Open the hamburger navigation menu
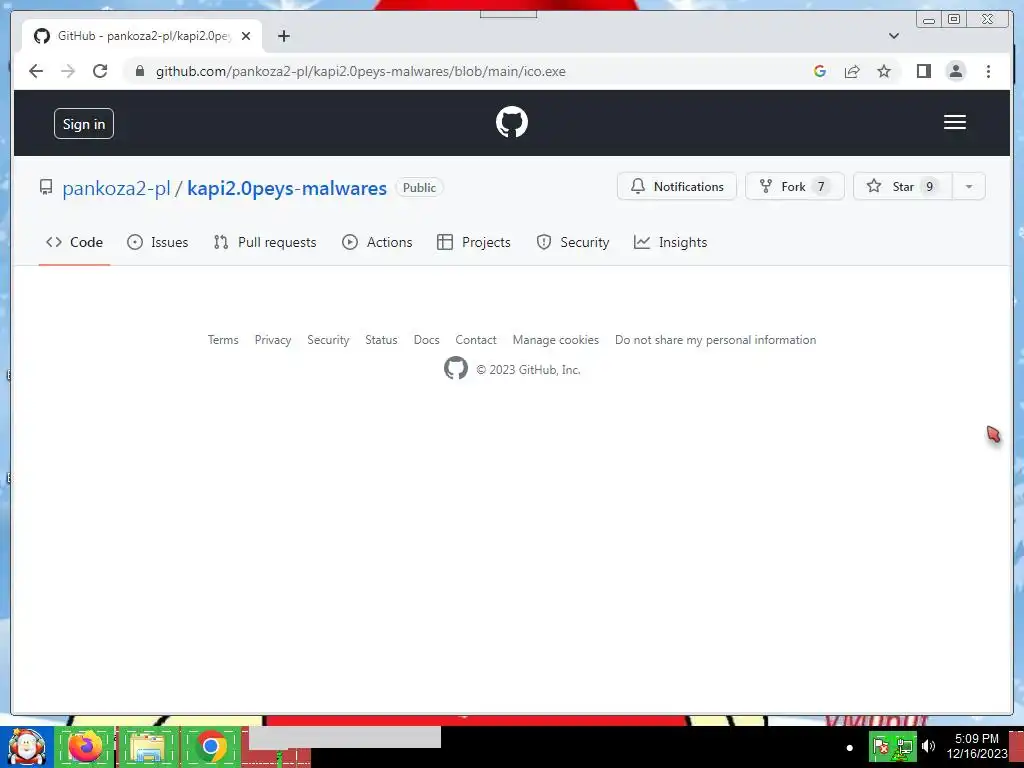 coord(954,122)
